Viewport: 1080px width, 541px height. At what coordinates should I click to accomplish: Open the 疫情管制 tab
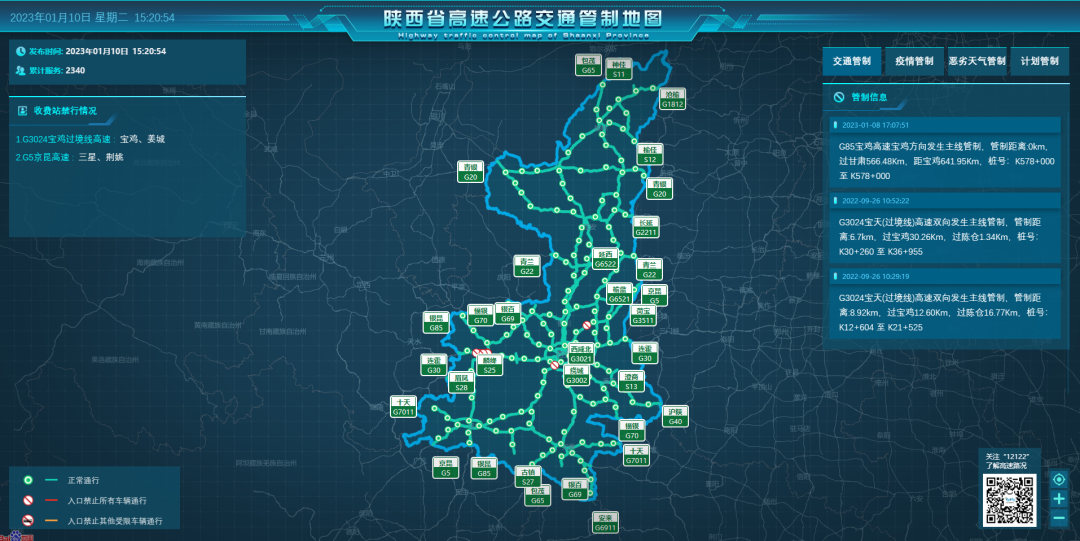(914, 61)
